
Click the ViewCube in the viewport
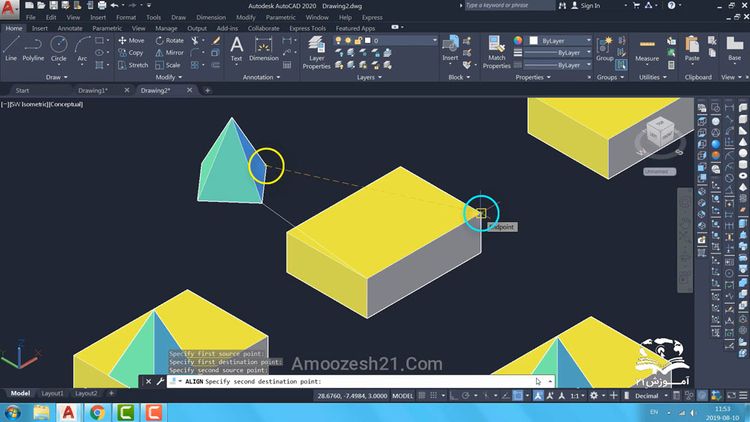(657, 132)
